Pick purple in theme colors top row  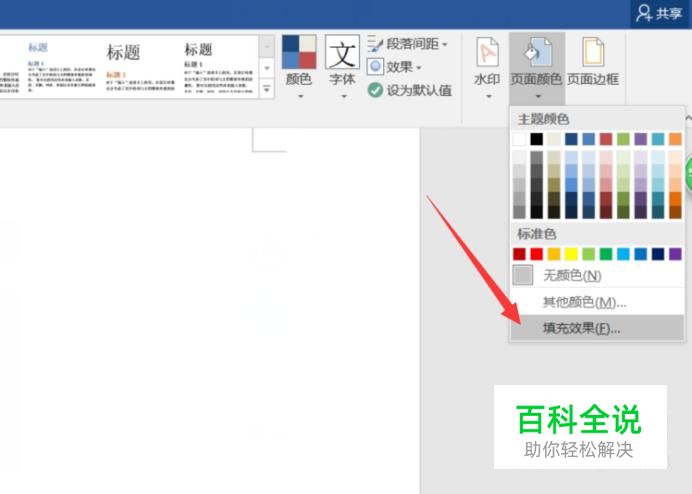click(x=640, y=140)
